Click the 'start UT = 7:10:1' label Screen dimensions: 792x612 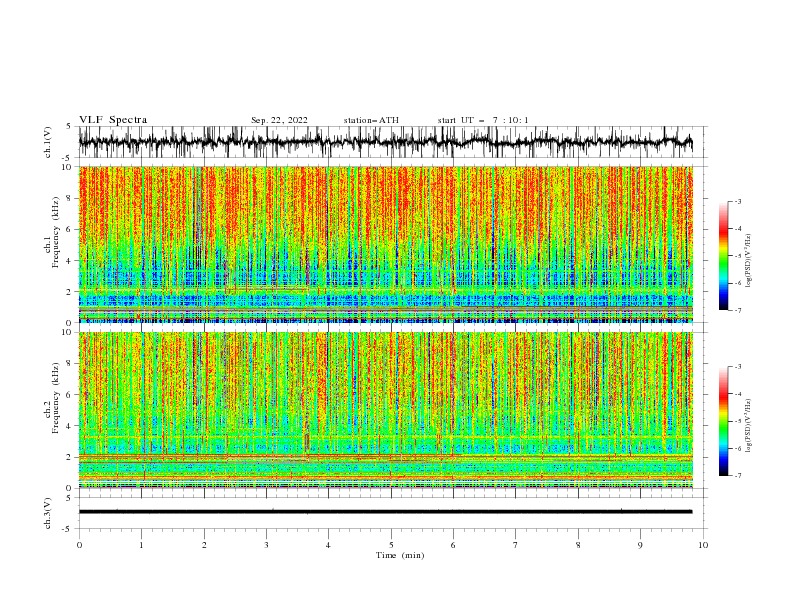pyautogui.click(x=483, y=120)
